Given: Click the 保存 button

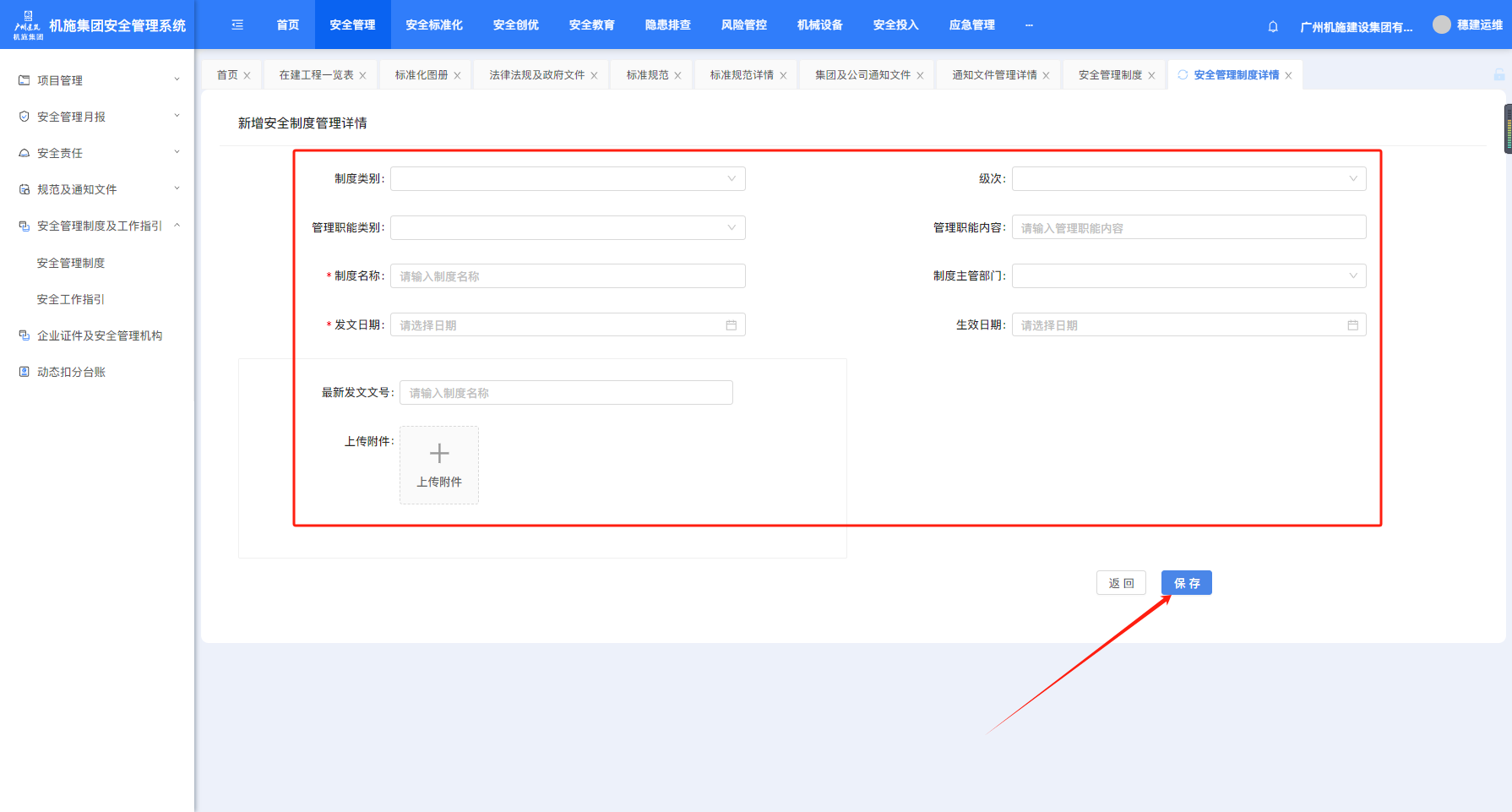Looking at the screenshot, I should point(1186,583).
